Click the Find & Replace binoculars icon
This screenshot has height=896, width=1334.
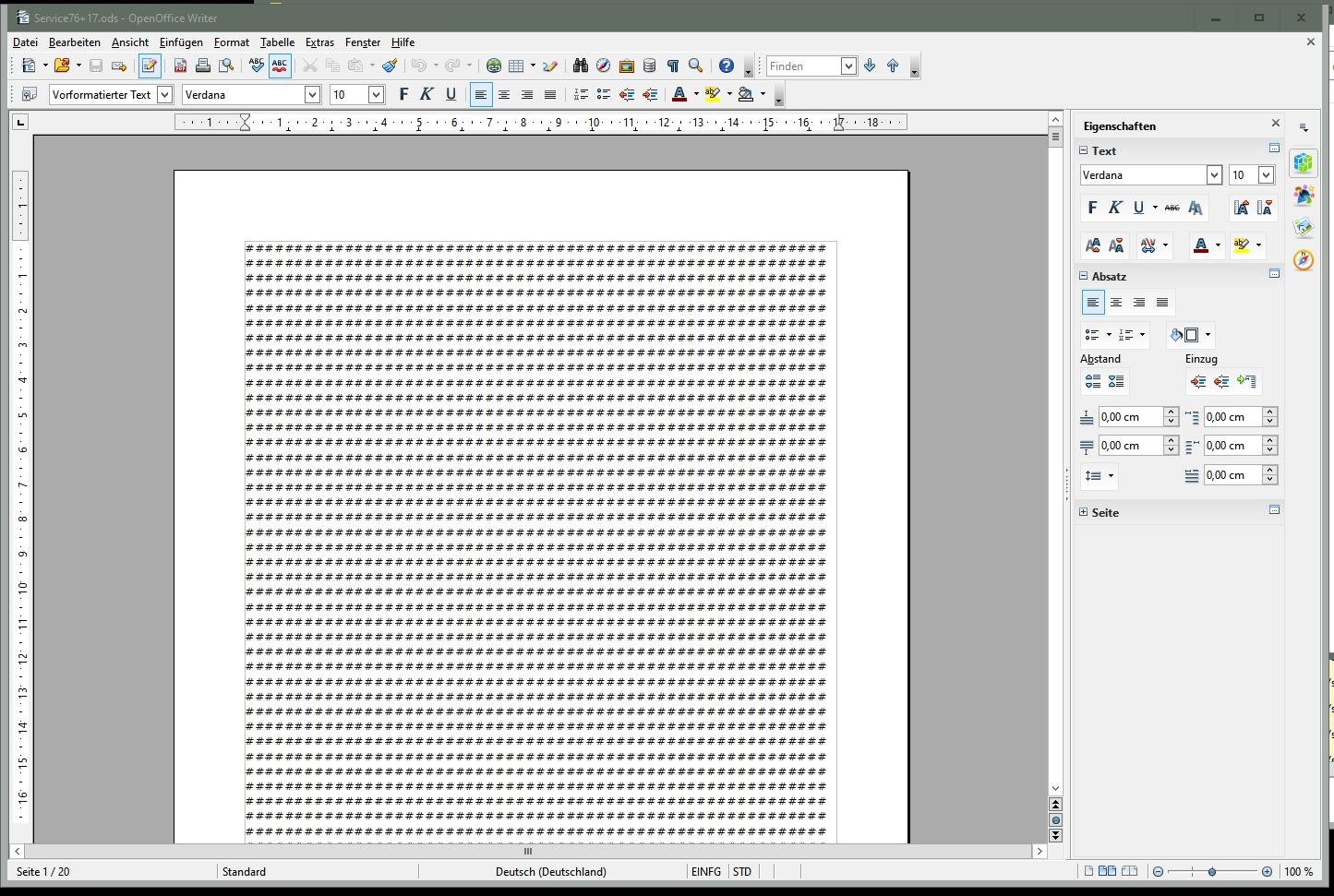click(580, 66)
